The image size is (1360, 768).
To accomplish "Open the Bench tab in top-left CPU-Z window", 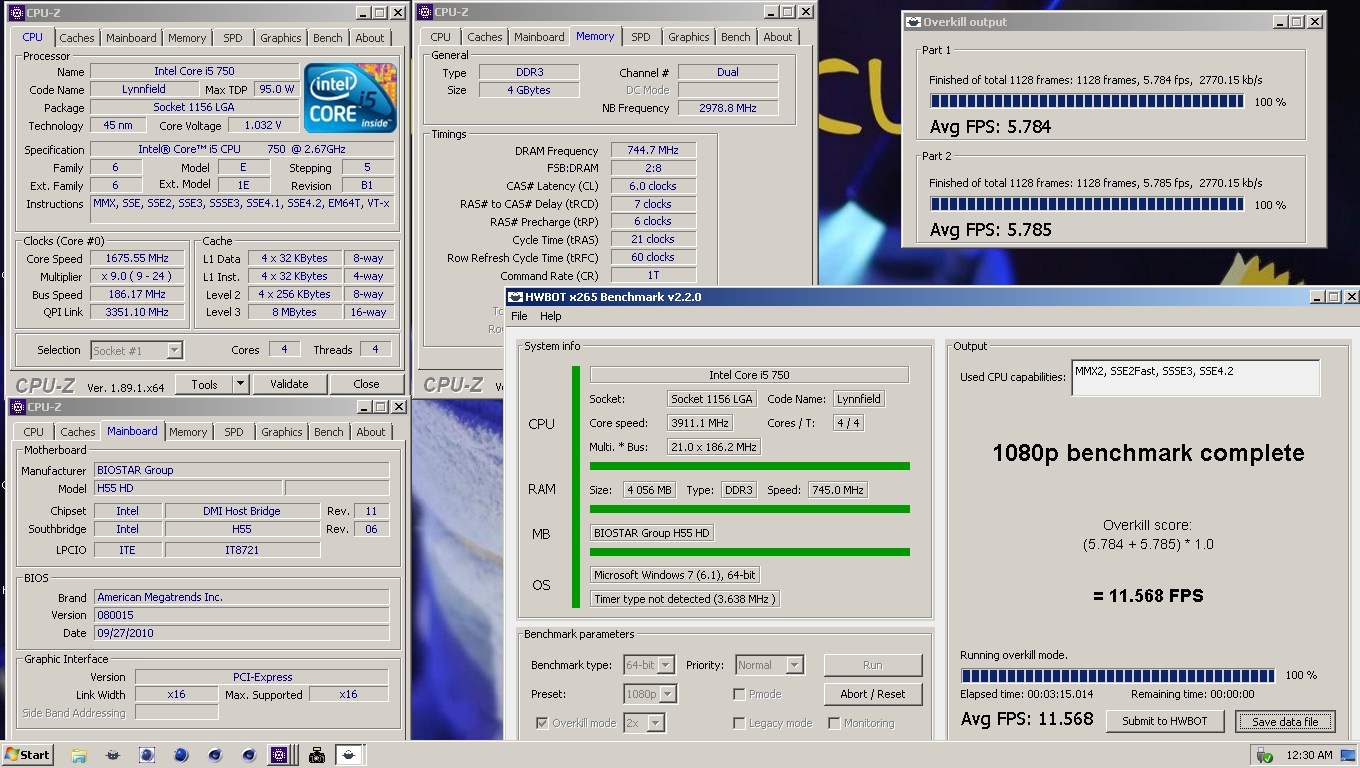I will (328, 38).
